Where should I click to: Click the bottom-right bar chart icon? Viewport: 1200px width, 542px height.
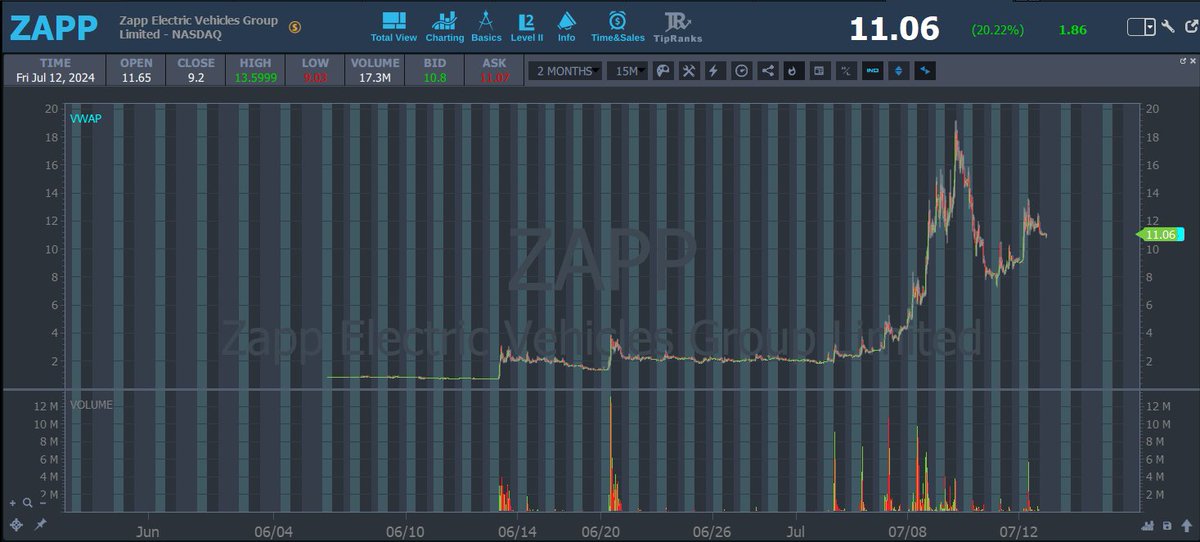(1149, 527)
